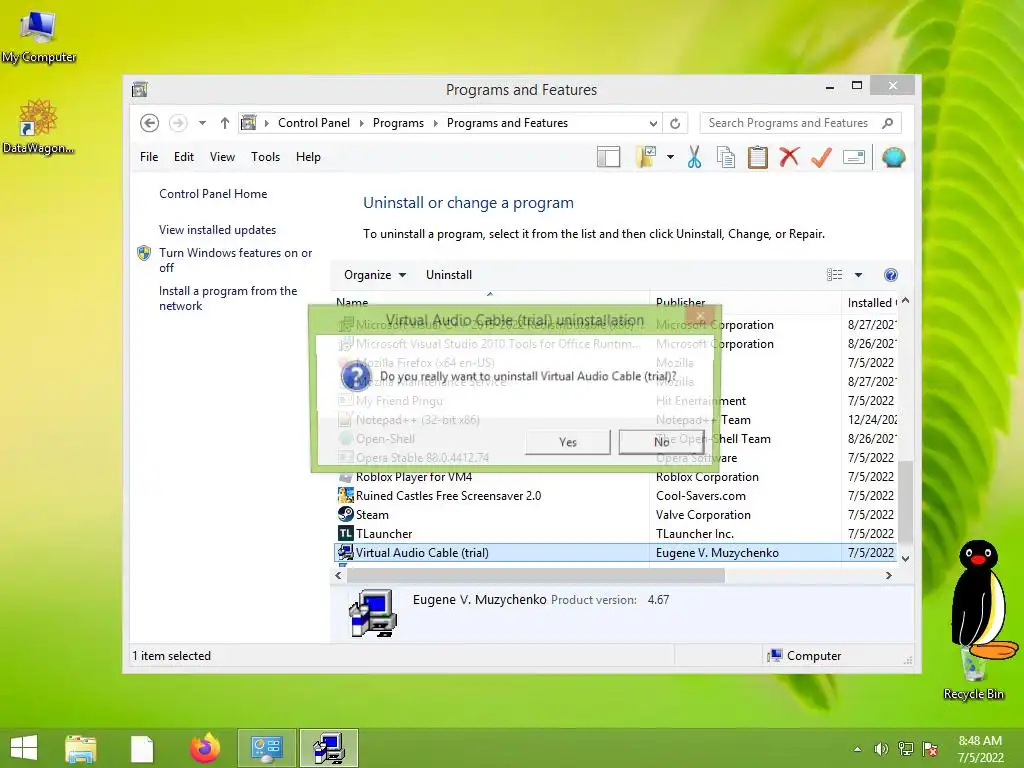Click the blue shell globe toolbar icon
Image resolution: width=1024 pixels, height=768 pixels.
pyautogui.click(x=893, y=157)
